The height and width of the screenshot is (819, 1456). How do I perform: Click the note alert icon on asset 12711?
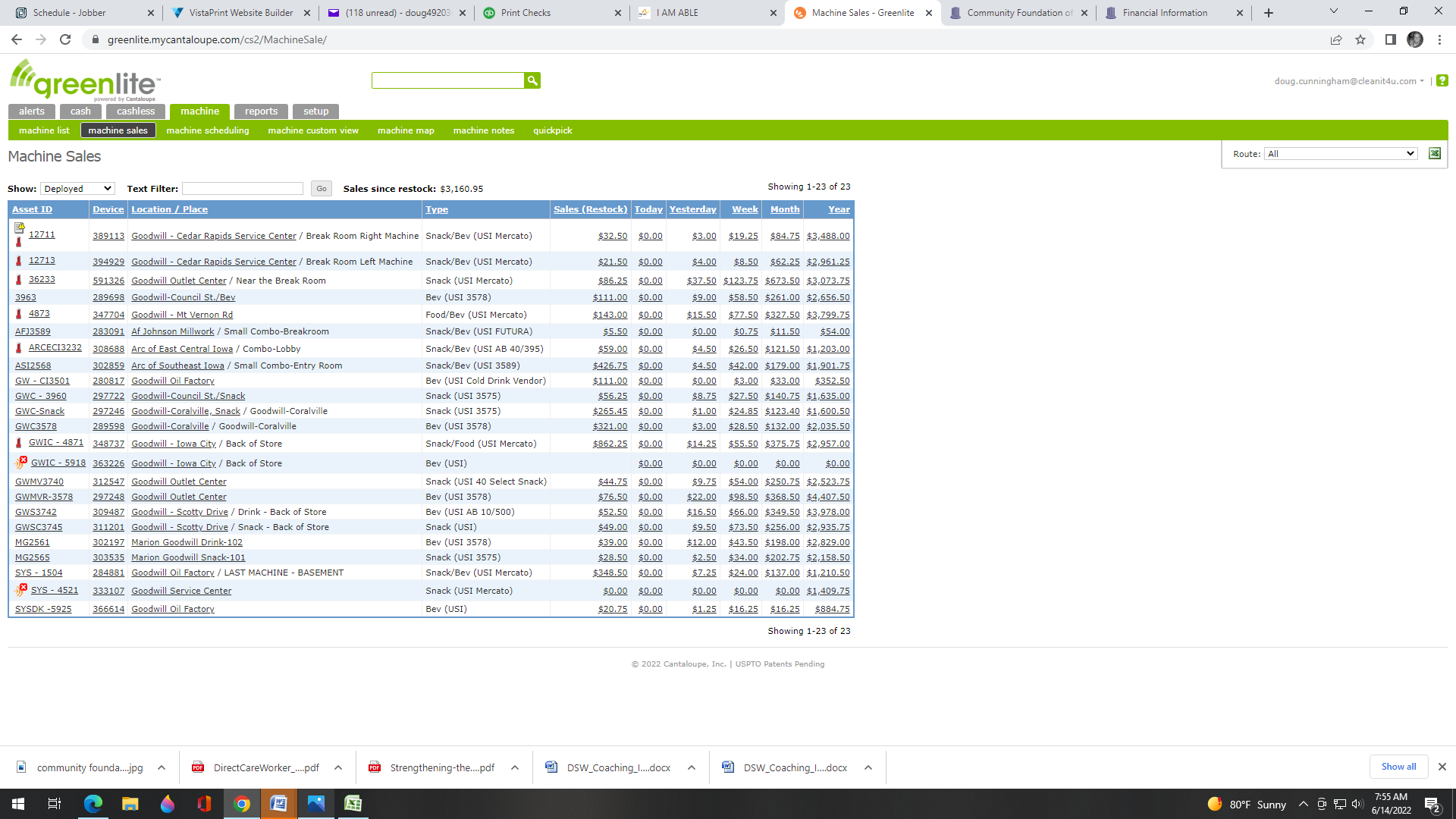20,227
